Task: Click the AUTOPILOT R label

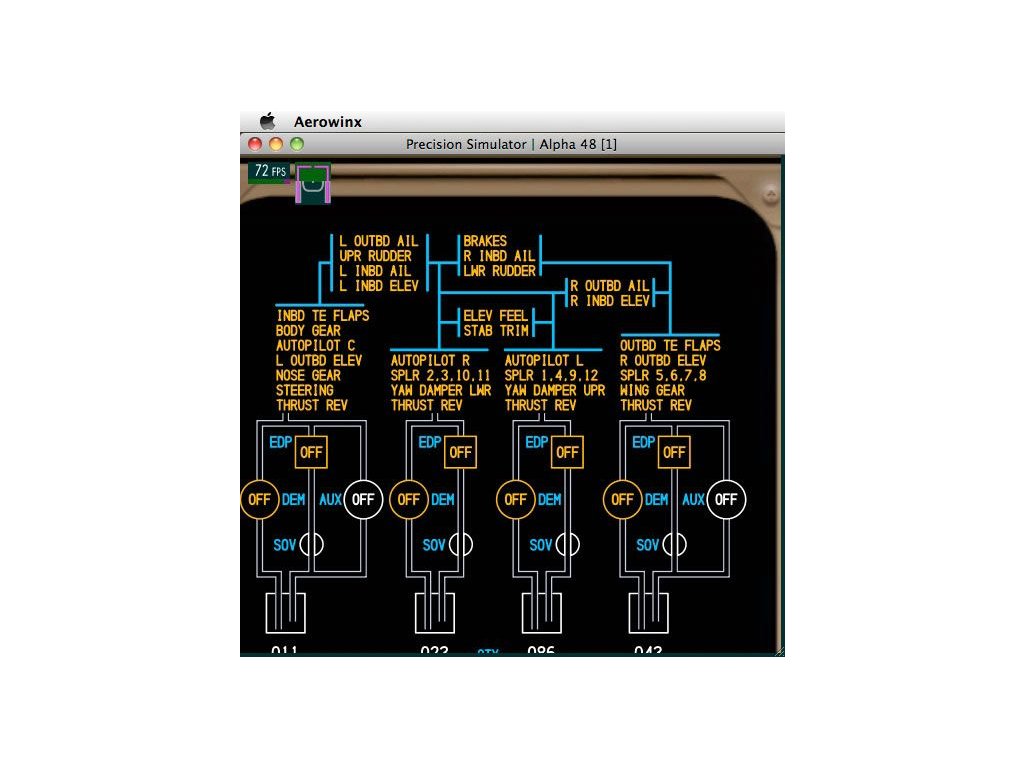Action: pyautogui.click(x=430, y=360)
